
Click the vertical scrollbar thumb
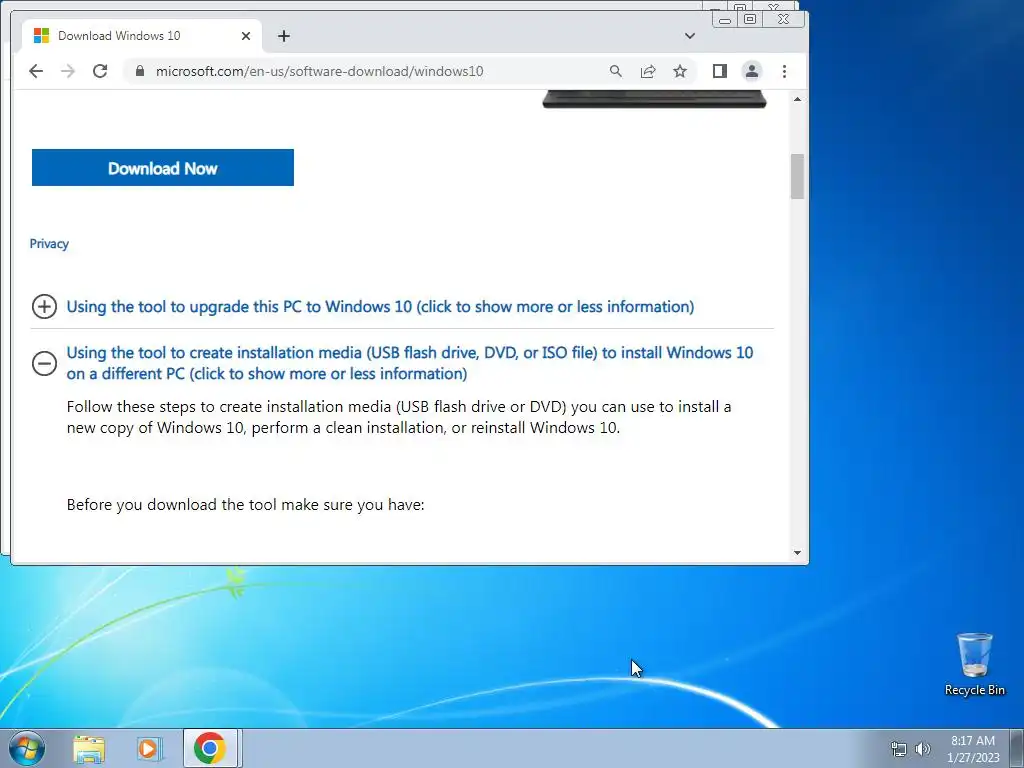click(797, 176)
